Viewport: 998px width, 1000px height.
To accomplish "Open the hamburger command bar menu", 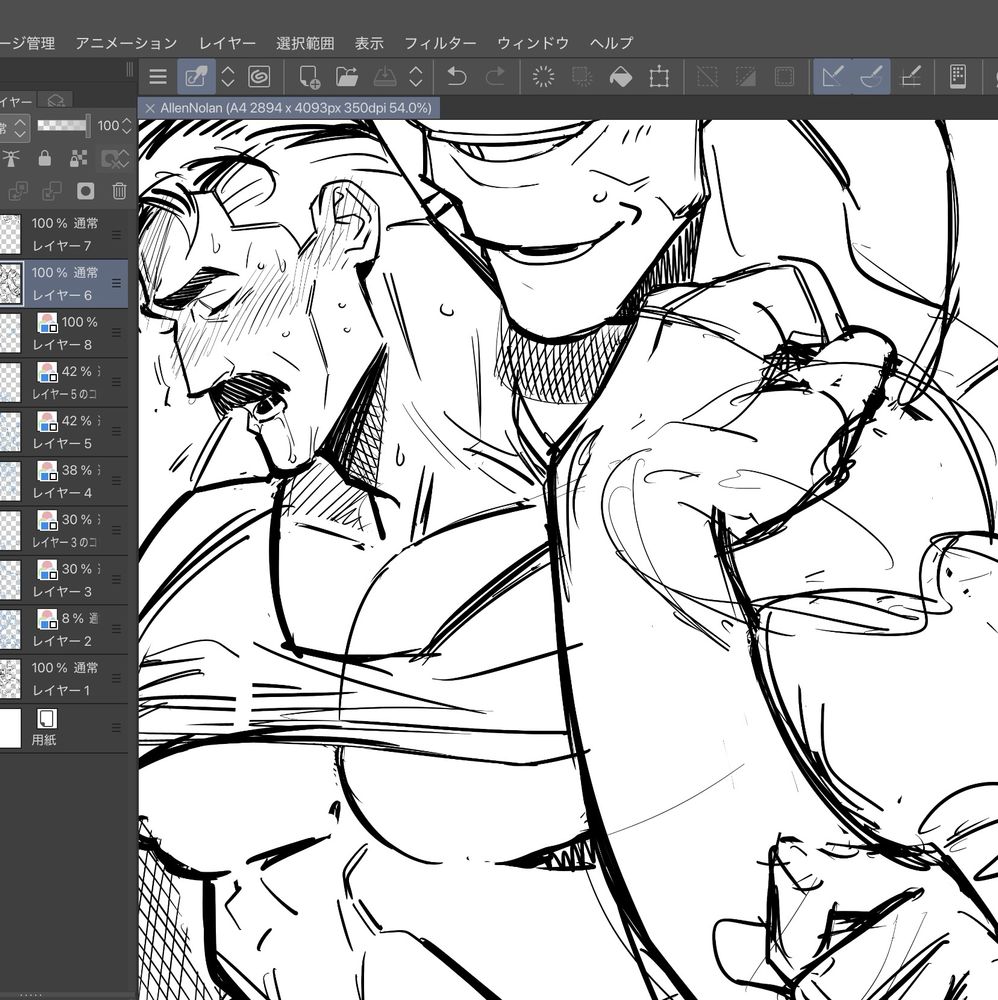I will tap(158, 77).
